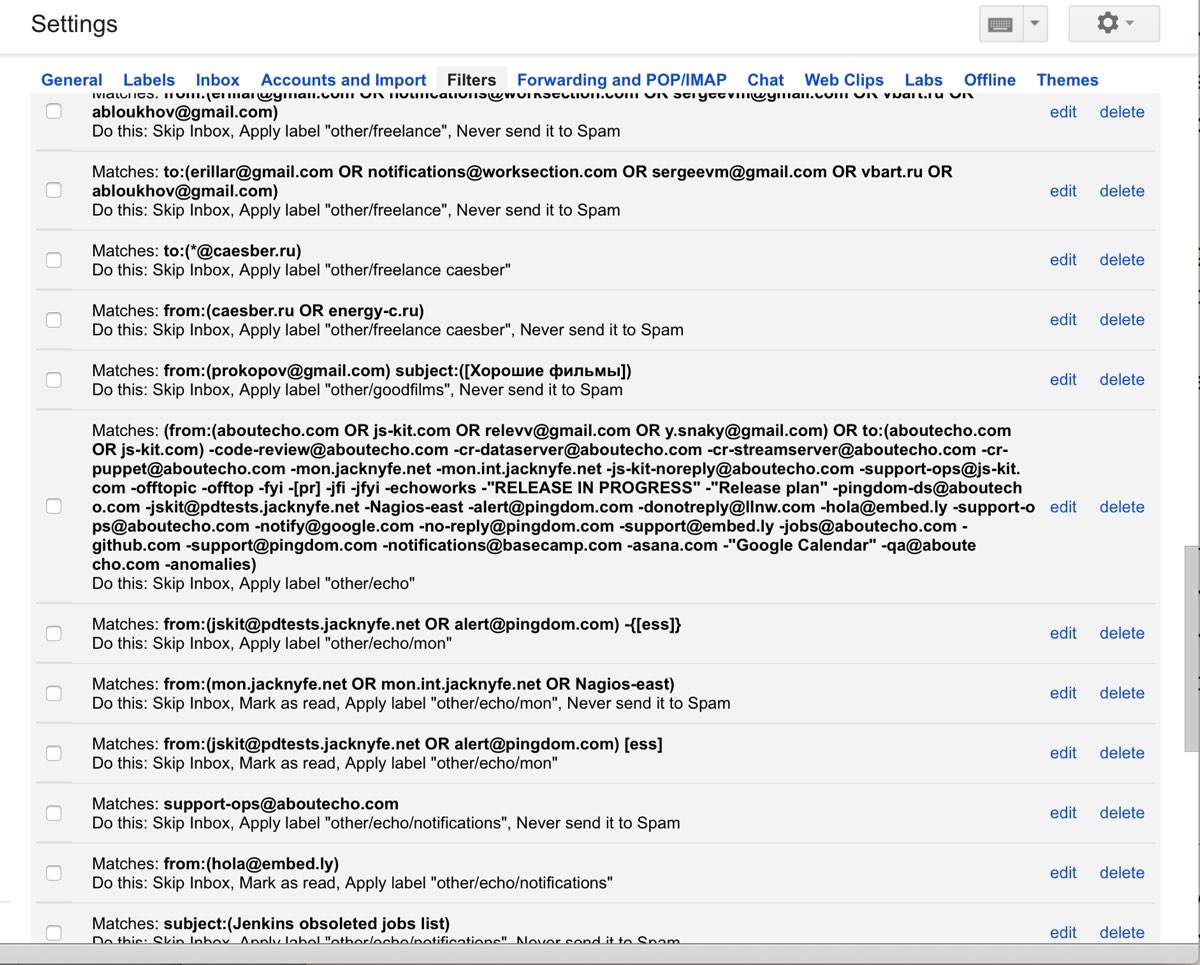Delete the to:(*@caesber.ru) filter
This screenshot has width=1200, height=965.
(x=1121, y=260)
